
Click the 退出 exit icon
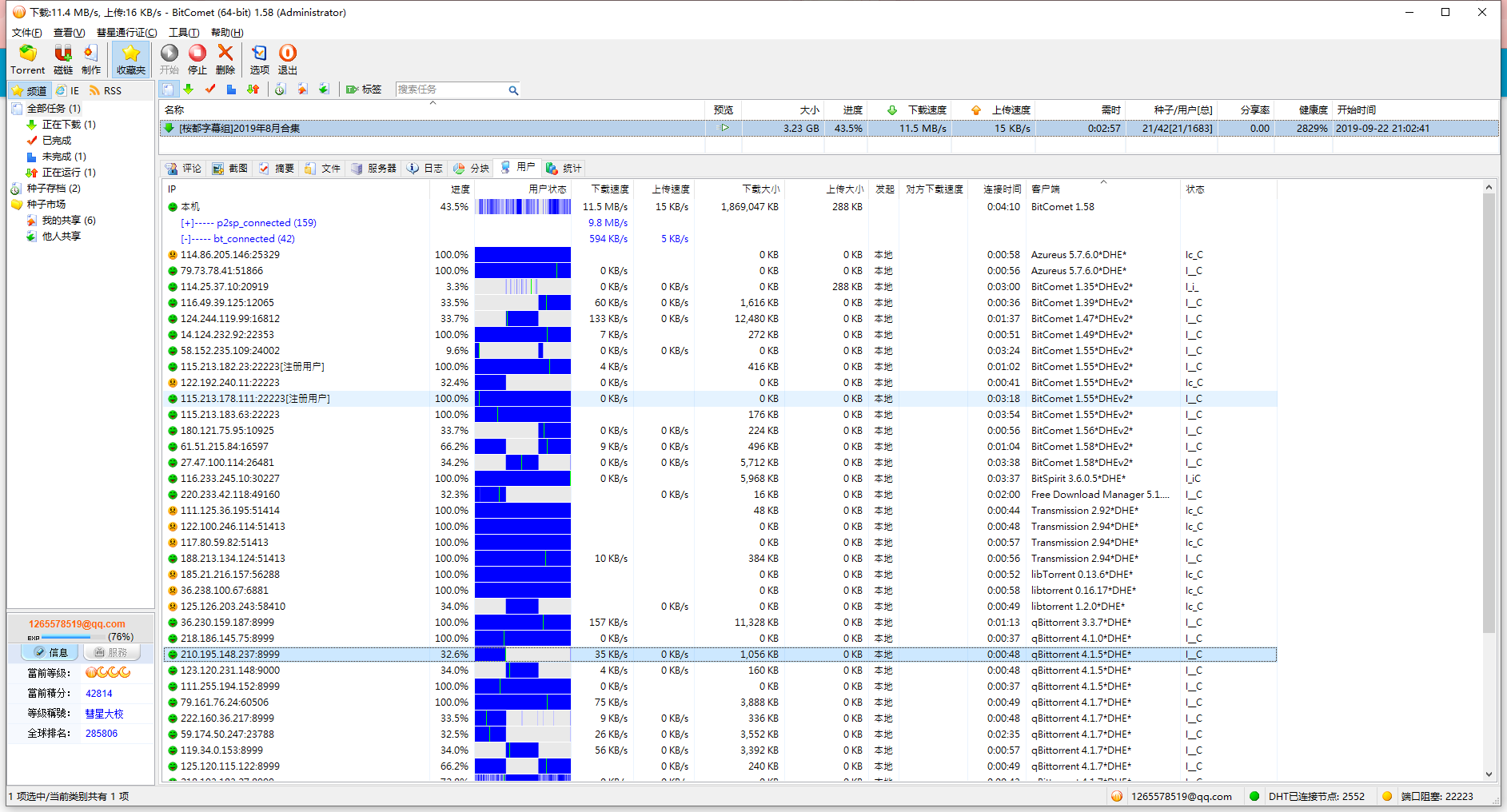288,54
